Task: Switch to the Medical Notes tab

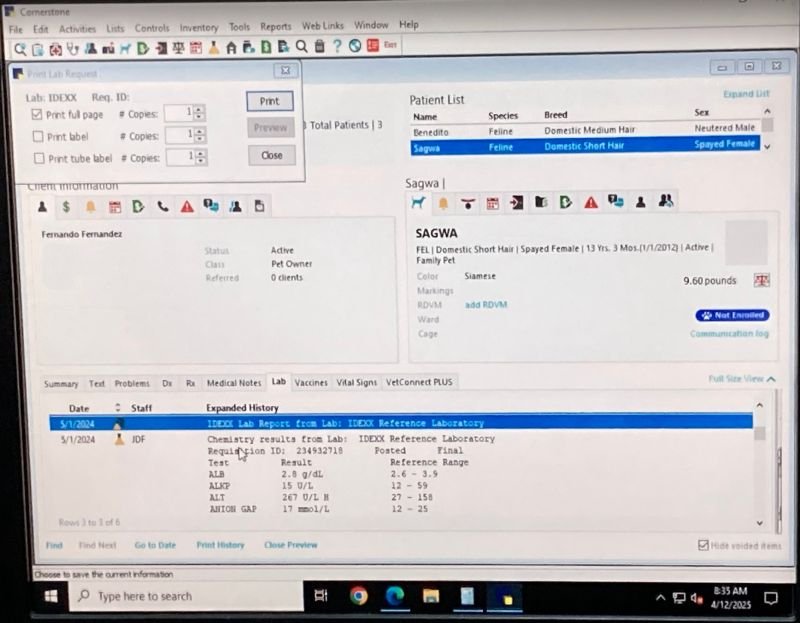Action: tap(234, 383)
